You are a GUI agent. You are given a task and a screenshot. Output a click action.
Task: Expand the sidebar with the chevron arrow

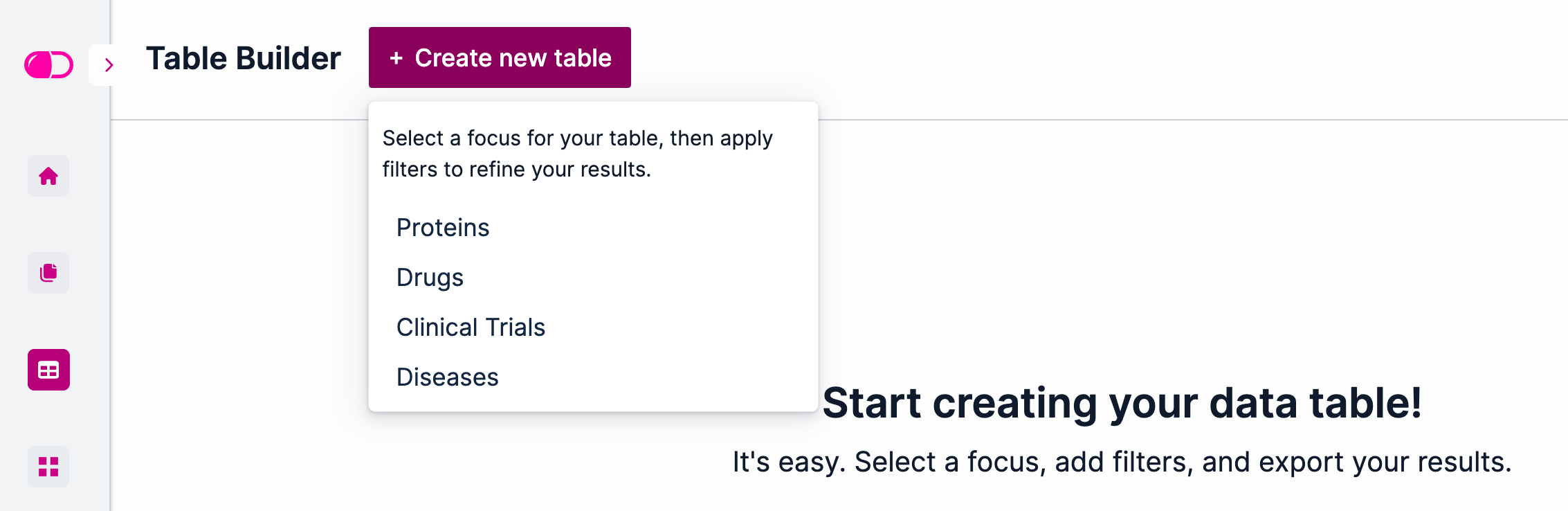(x=109, y=65)
